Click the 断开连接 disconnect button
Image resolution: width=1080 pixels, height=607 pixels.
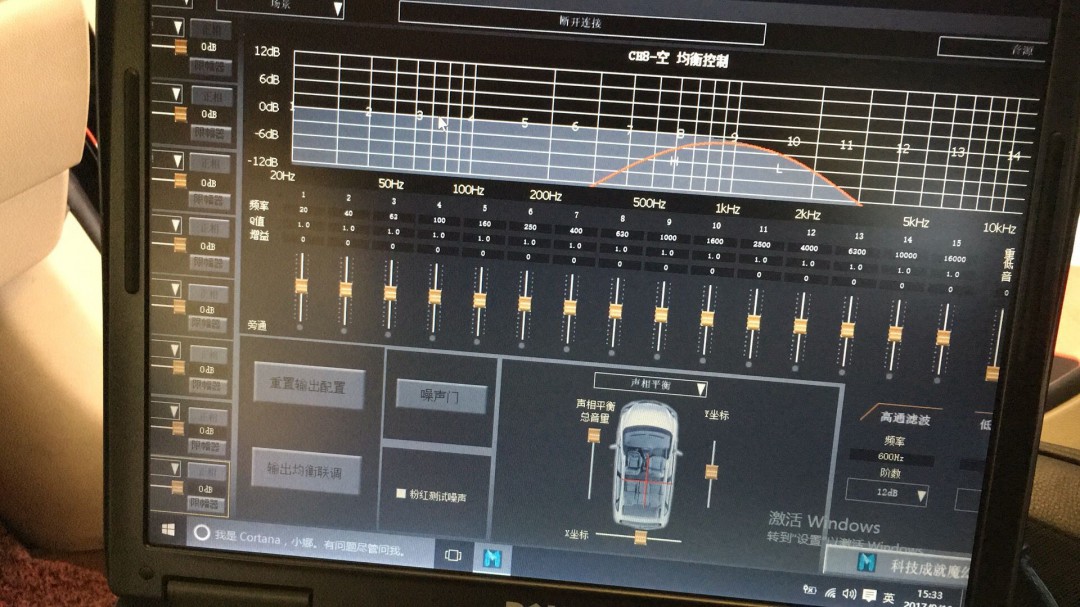coord(581,23)
